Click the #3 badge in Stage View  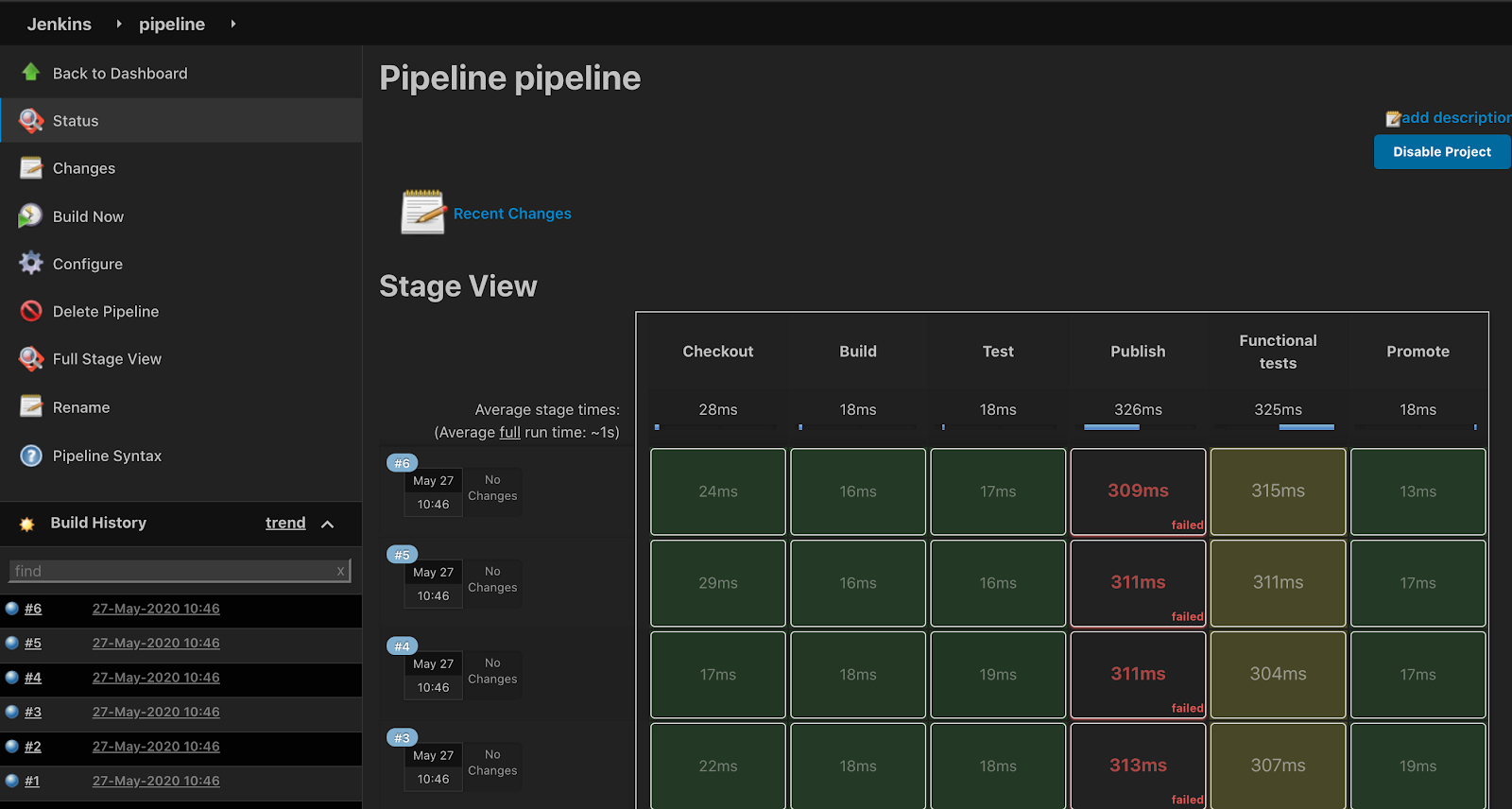403,738
